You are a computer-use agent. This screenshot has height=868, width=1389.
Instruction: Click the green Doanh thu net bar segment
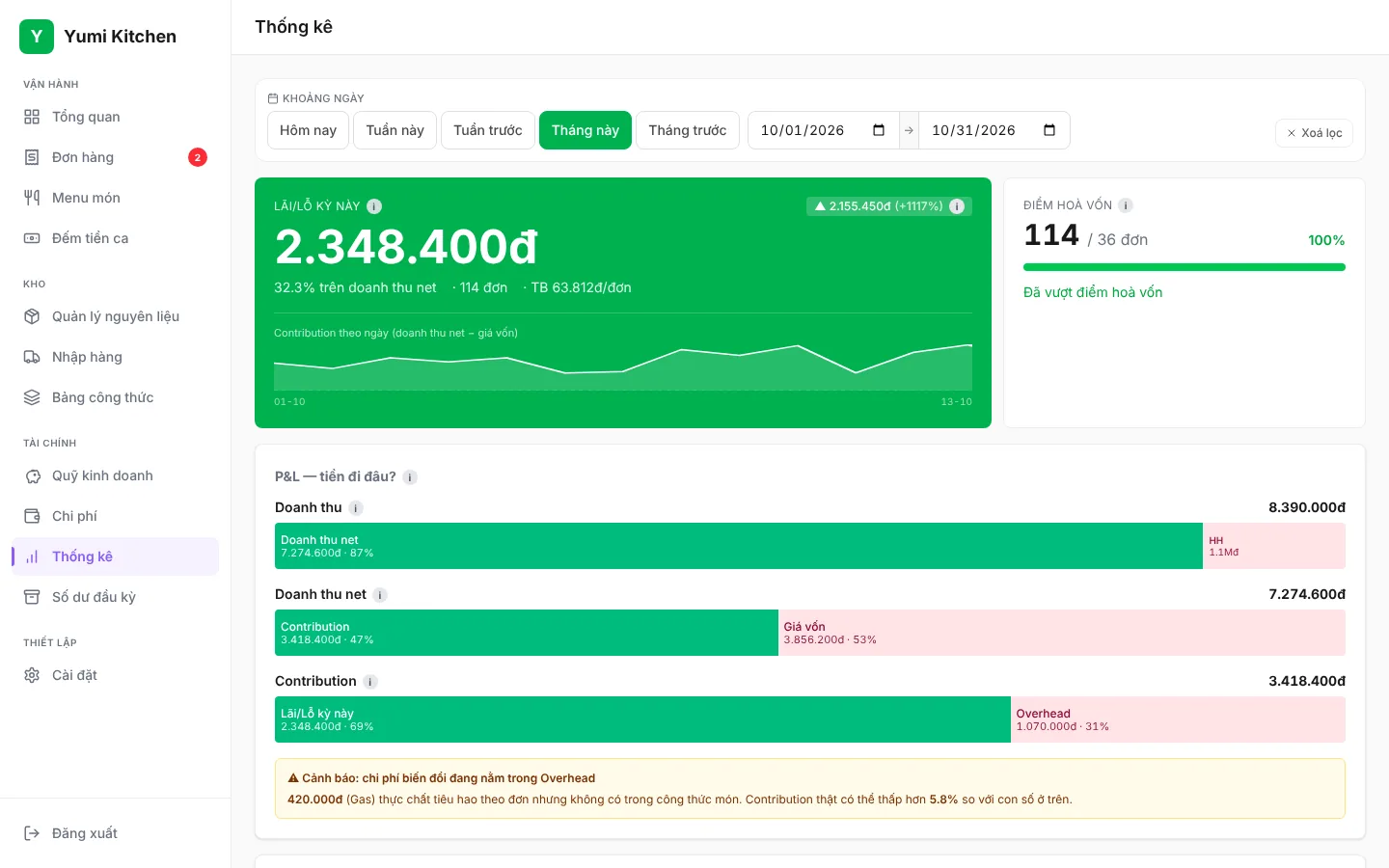(739, 546)
